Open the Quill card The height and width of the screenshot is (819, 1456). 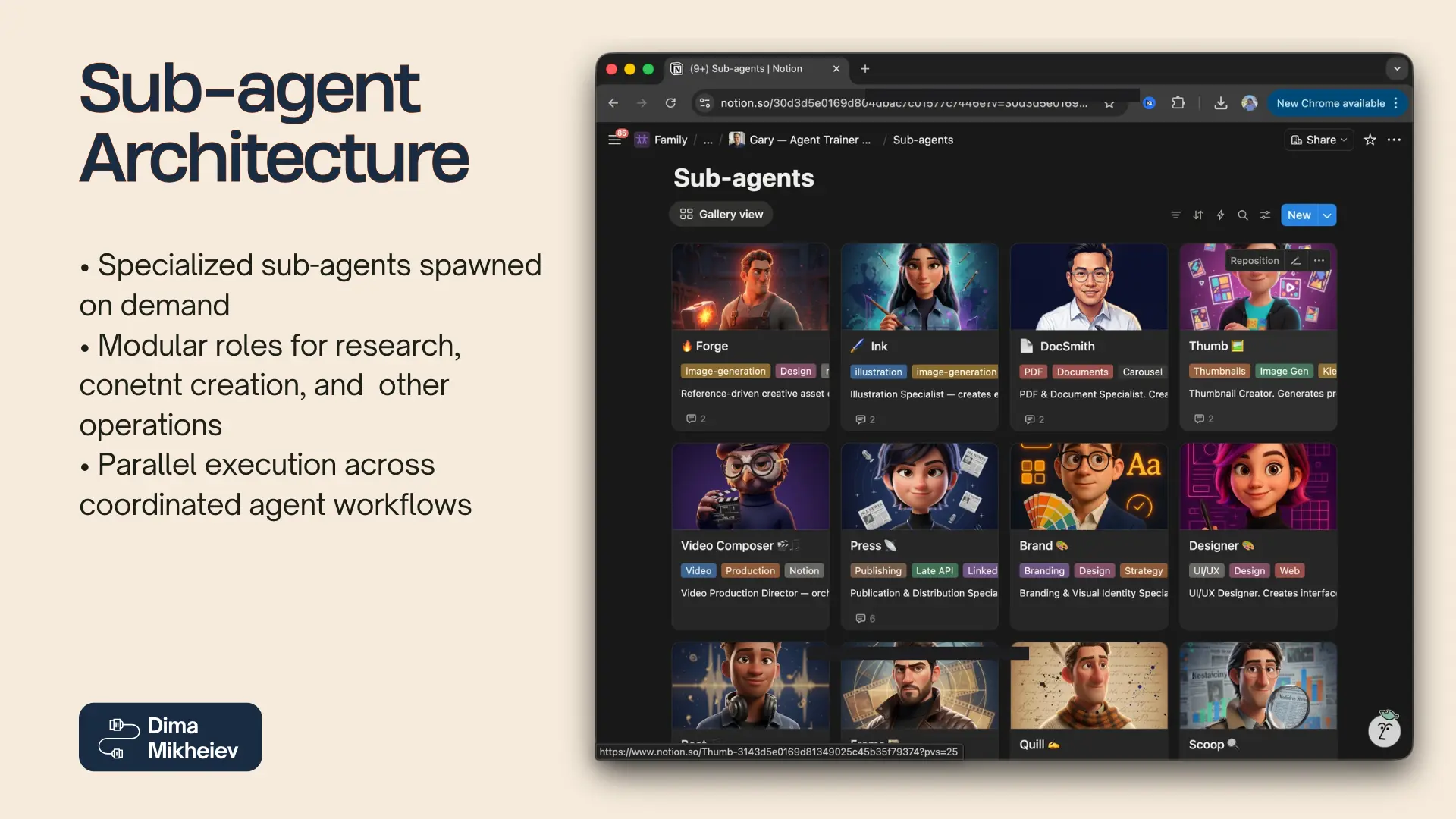(1088, 699)
